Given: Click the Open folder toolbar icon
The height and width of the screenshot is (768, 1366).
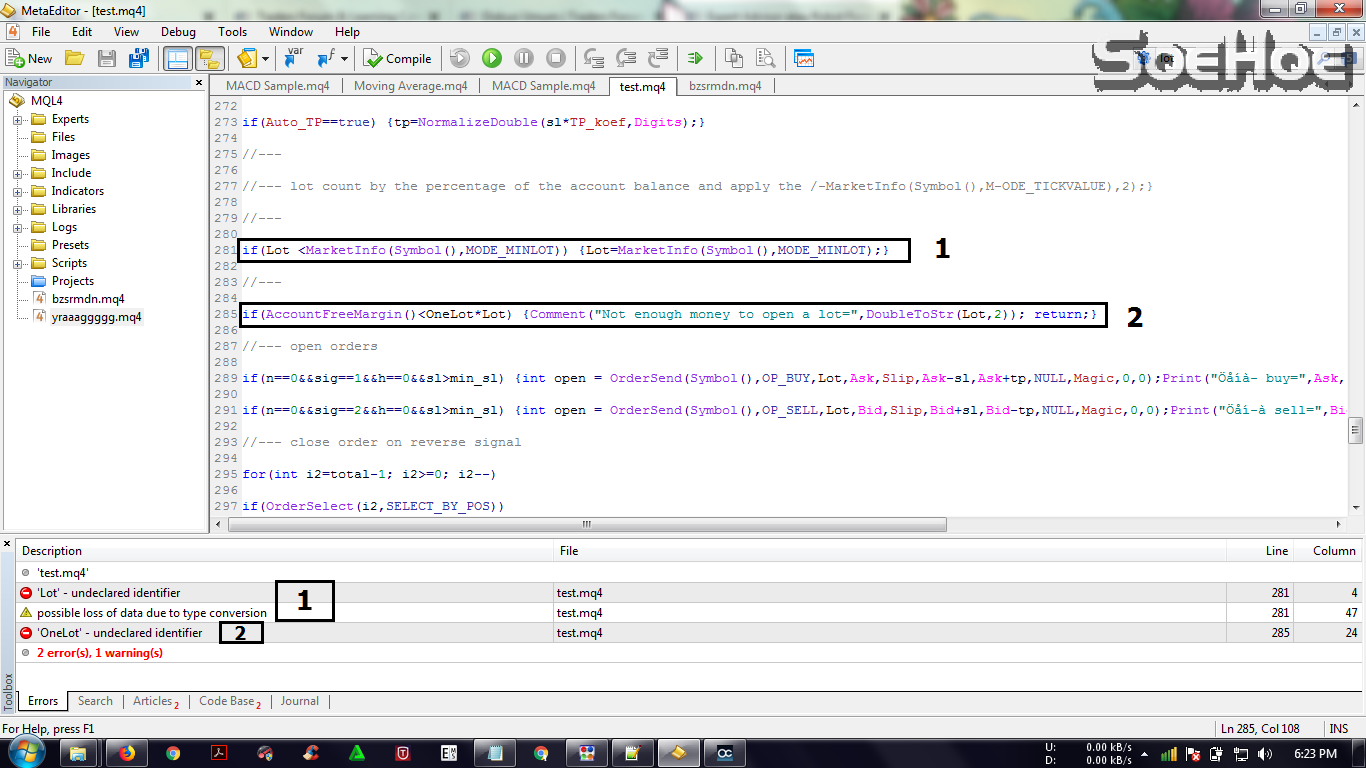Looking at the screenshot, I should [x=75, y=59].
